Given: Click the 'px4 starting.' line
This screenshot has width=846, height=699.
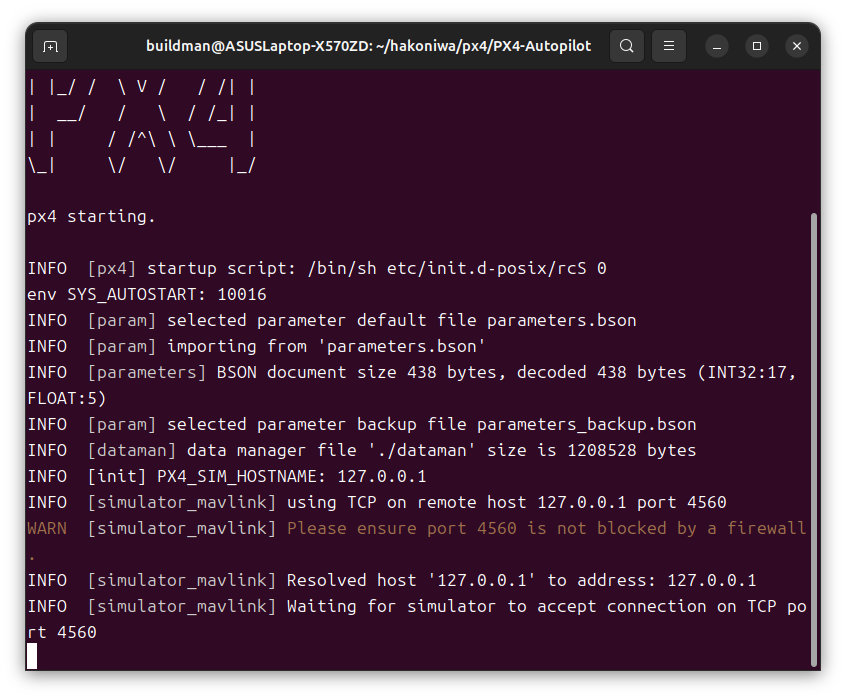Looking at the screenshot, I should click(x=91, y=216).
